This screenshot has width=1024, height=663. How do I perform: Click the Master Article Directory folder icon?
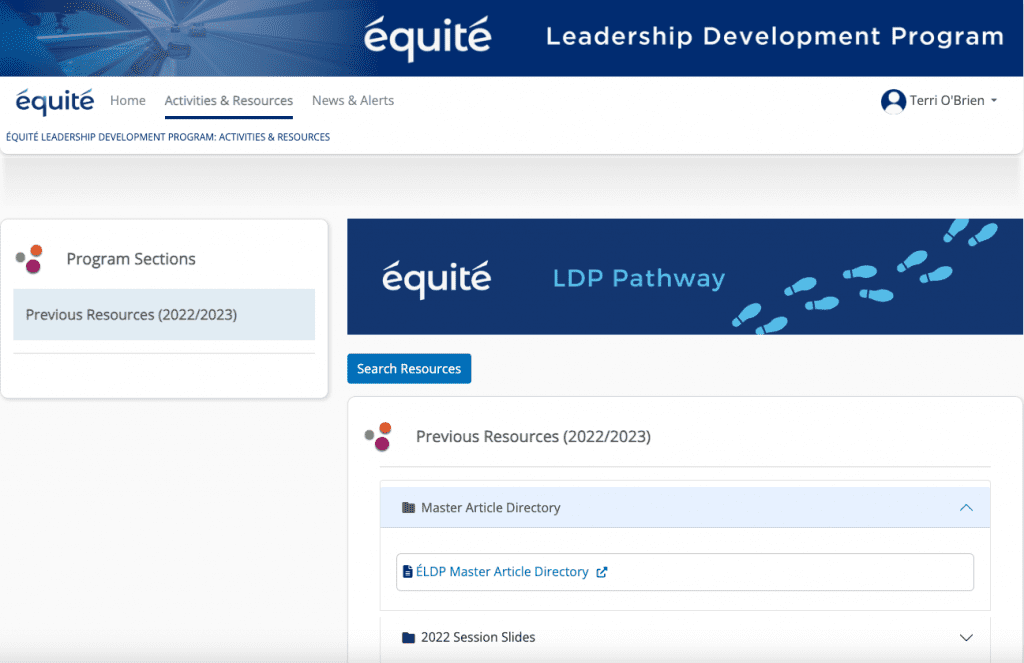(x=408, y=508)
